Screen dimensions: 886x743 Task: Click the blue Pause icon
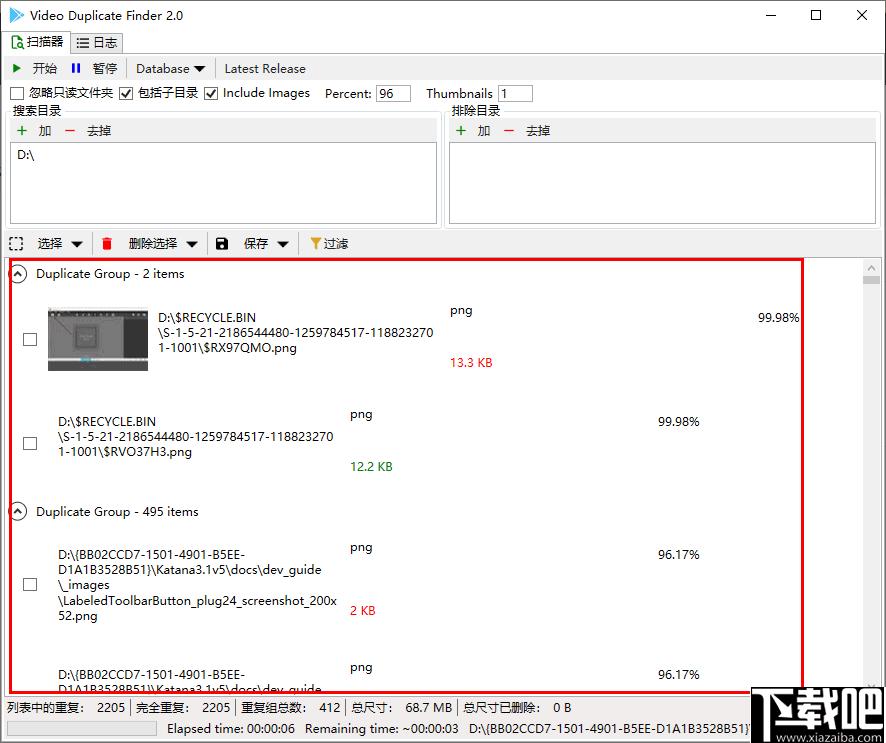pyautogui.click(x=76, y=68)
